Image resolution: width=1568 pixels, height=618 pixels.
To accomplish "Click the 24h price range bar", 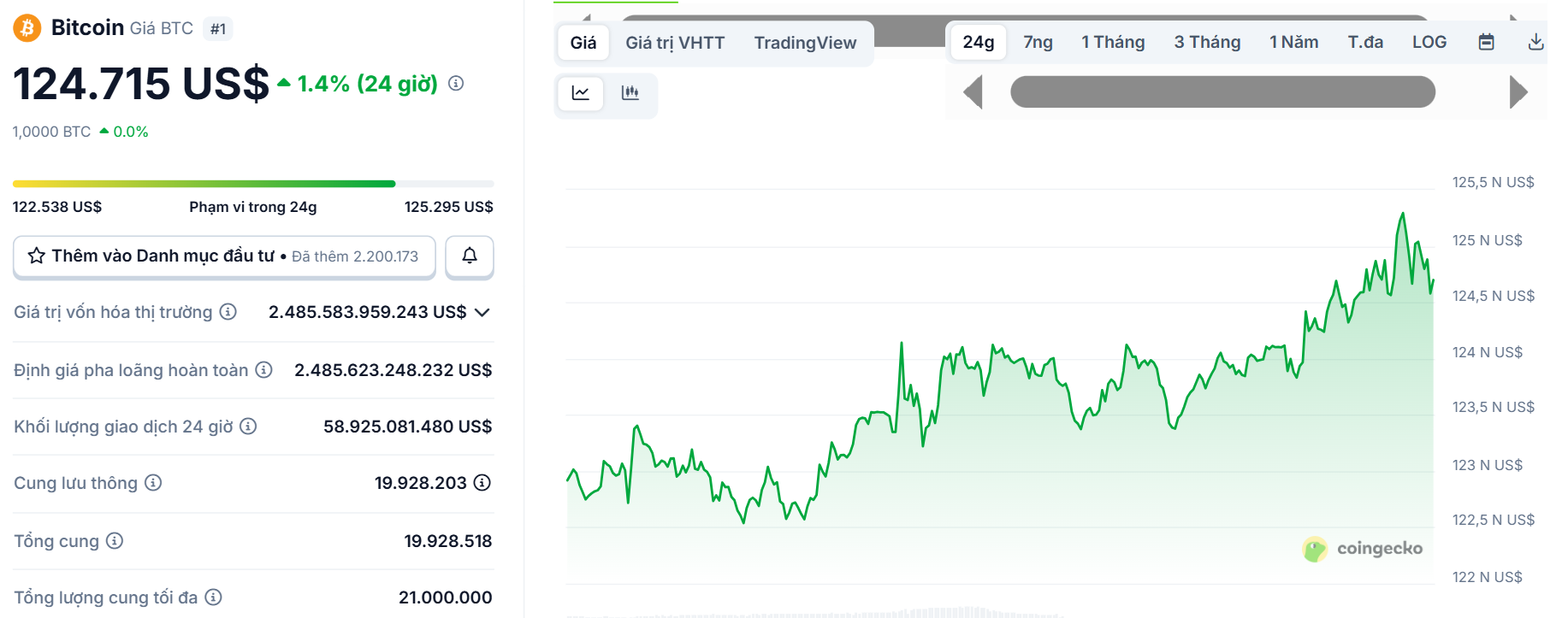I will tap(253, 184).
